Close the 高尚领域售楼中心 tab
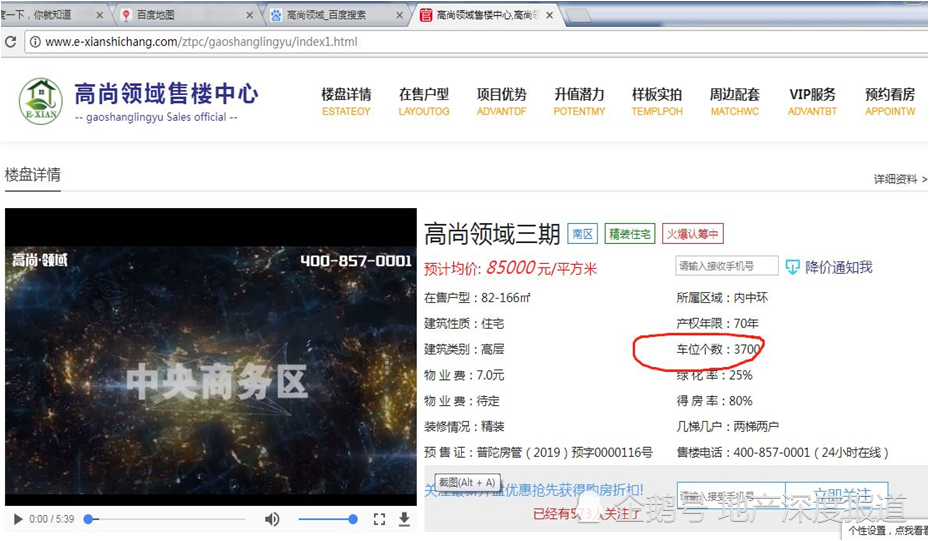The height and width of the screenshot is (541, 929). [550, 15]
